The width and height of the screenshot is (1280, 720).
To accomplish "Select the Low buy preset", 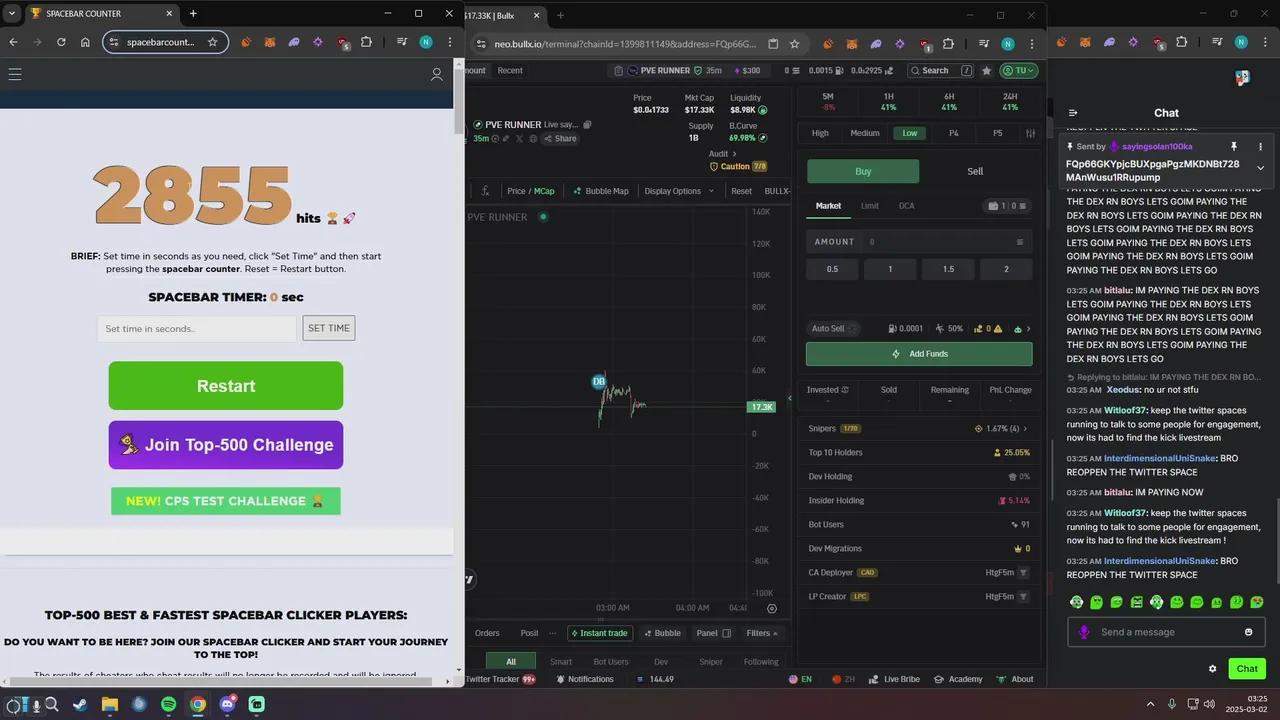I will point(909,132).
